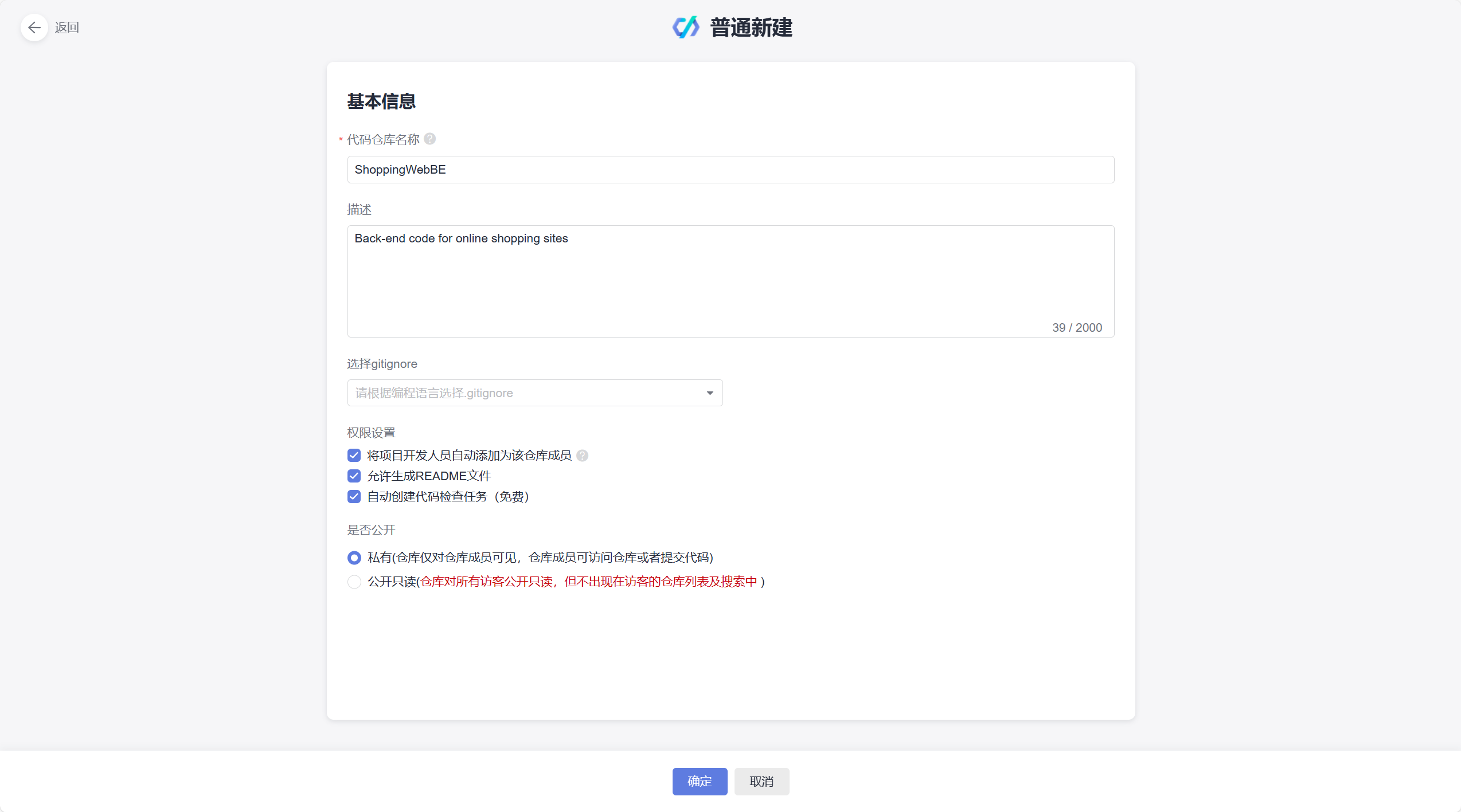Click the 39 / 2000 character counter
This screenshot has width=1461, height=812.
click(1077, 328)
